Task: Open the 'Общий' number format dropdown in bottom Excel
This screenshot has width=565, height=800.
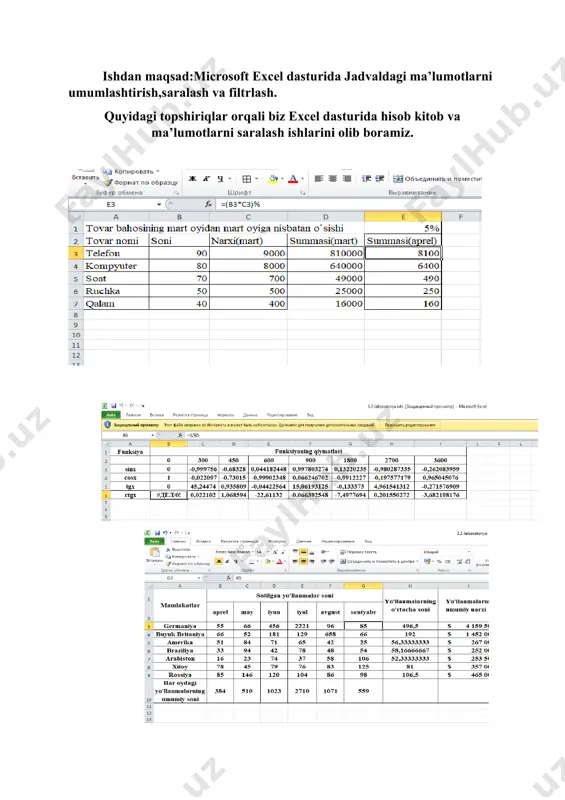Action: (469, 552)
